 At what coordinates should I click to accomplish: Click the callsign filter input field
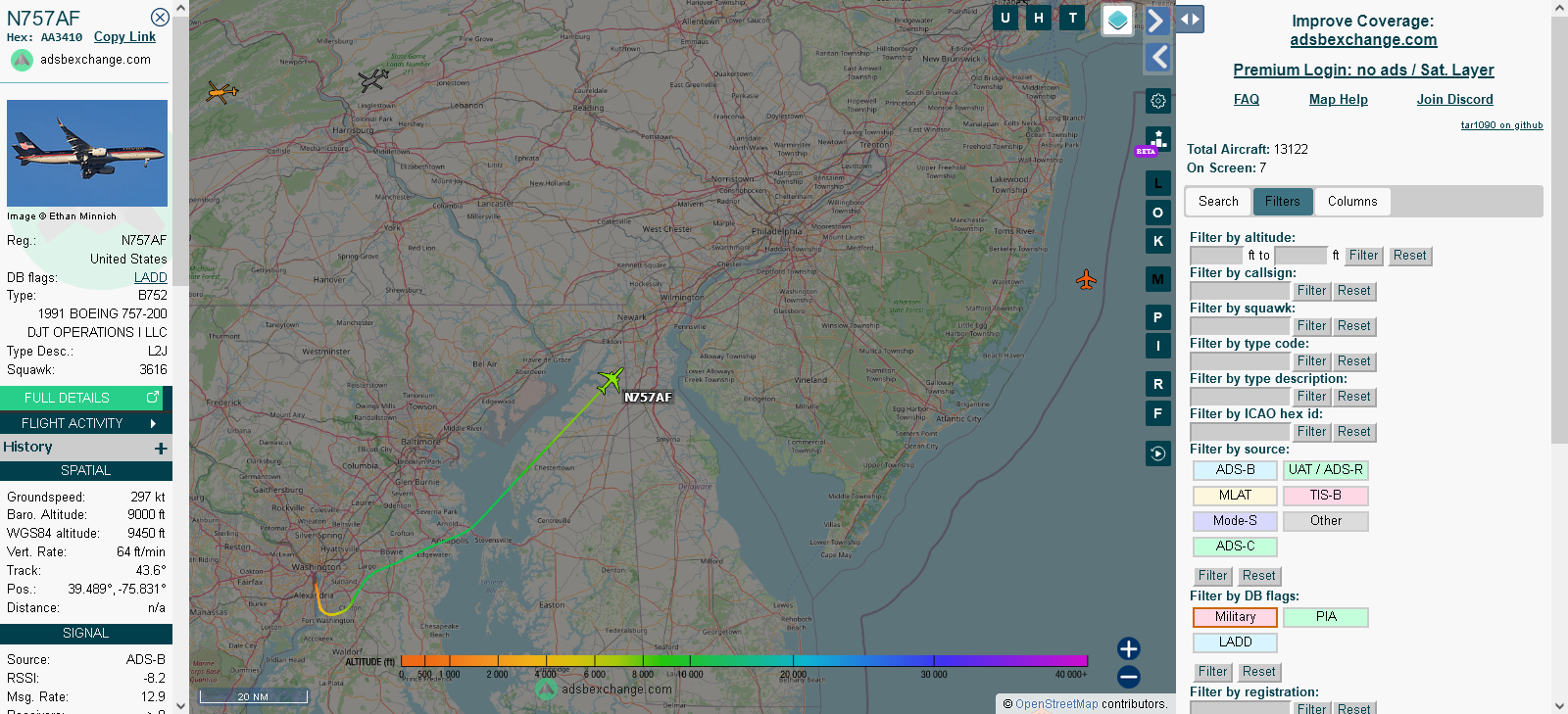tap(1240, 291)
